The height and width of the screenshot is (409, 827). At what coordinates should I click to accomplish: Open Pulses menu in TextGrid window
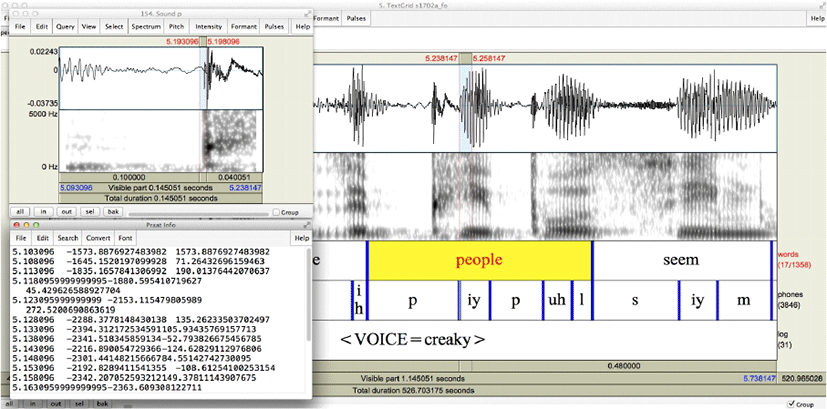click(355, 18)
